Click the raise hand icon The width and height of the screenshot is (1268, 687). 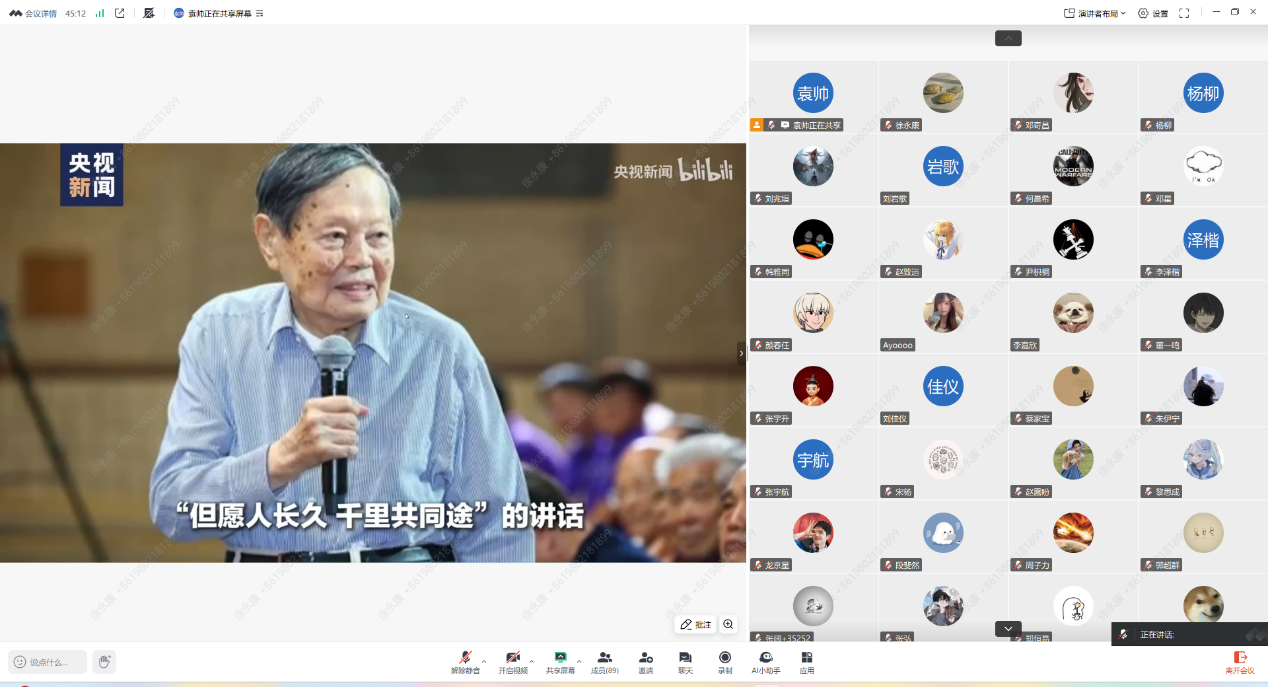tap(104, 661)
